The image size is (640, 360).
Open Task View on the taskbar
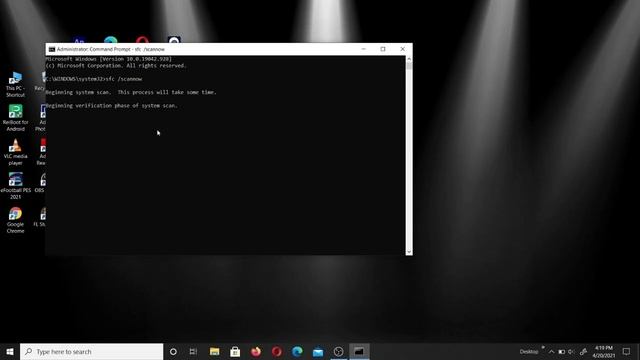[193, 351]
